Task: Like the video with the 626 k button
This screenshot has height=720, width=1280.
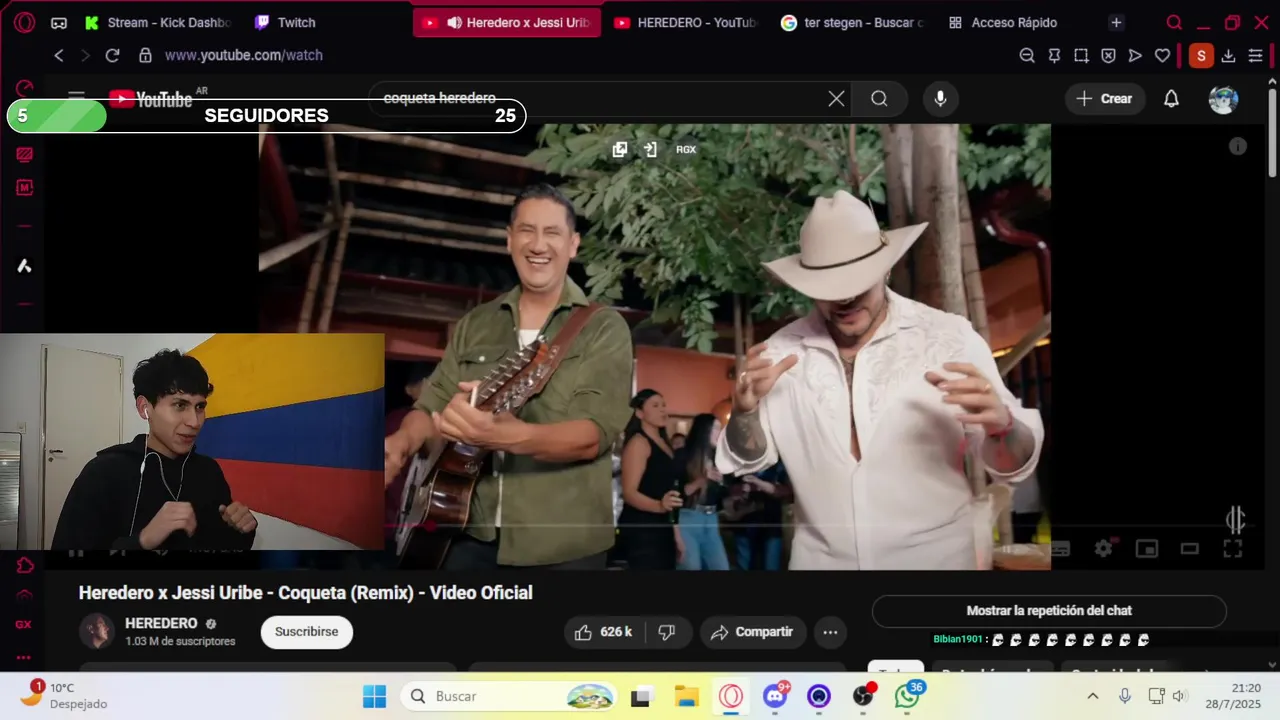Action: click(x=604, y=632)
